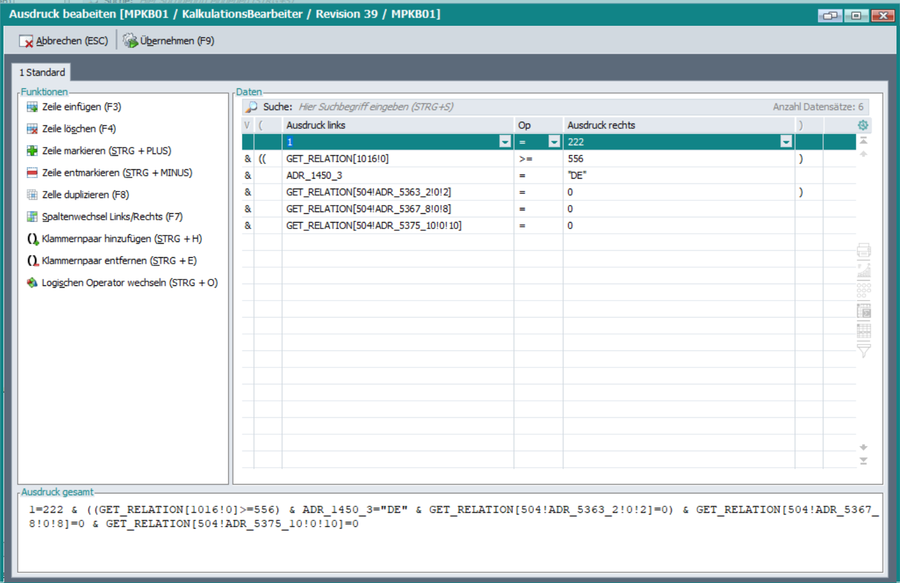Open the Op operator dropdown in first row
The width and height of the screenshot is (900, 583).
coord(555,143)
